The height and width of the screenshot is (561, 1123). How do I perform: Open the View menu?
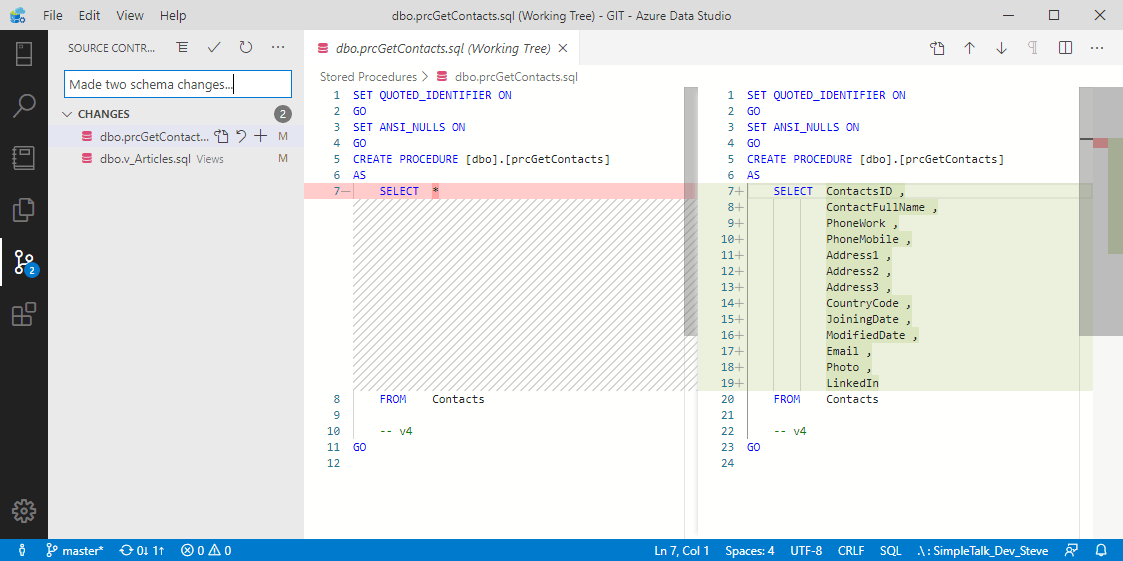coord(130,15)
